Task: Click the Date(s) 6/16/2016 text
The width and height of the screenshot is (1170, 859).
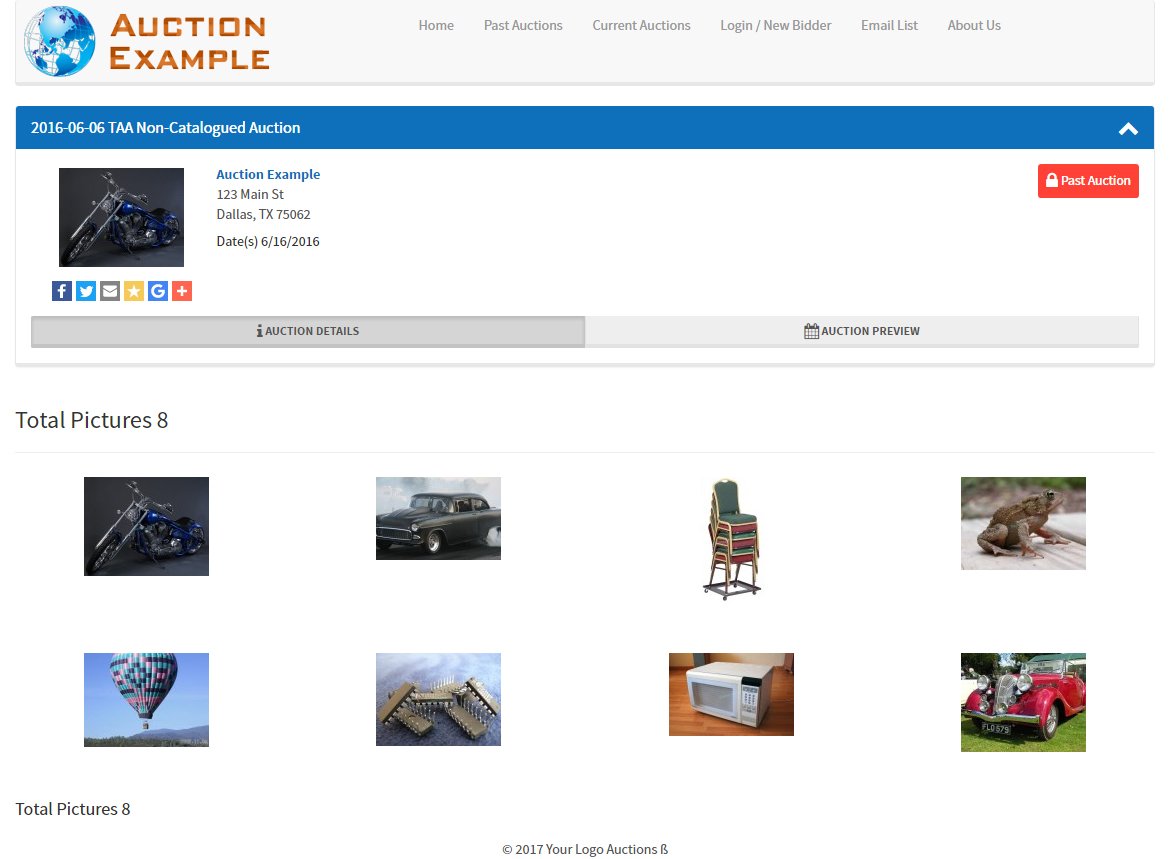Action: [x=268, y=241]
